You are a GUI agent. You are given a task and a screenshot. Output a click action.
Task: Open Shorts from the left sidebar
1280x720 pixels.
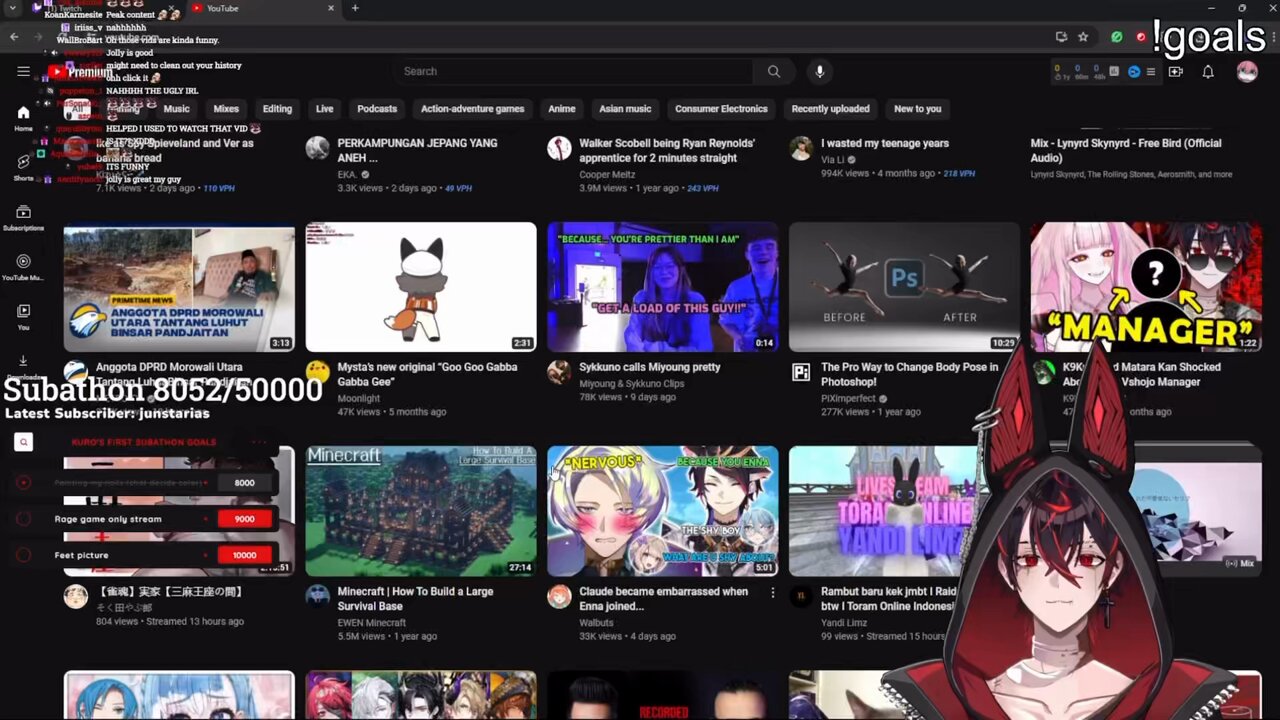[23, 167]
